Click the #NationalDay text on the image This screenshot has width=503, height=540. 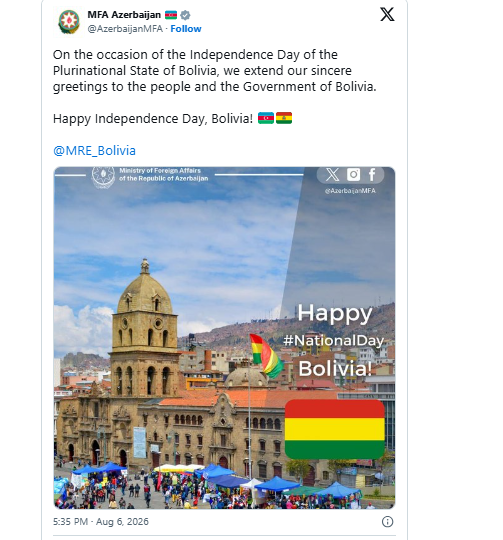point(333,341)
